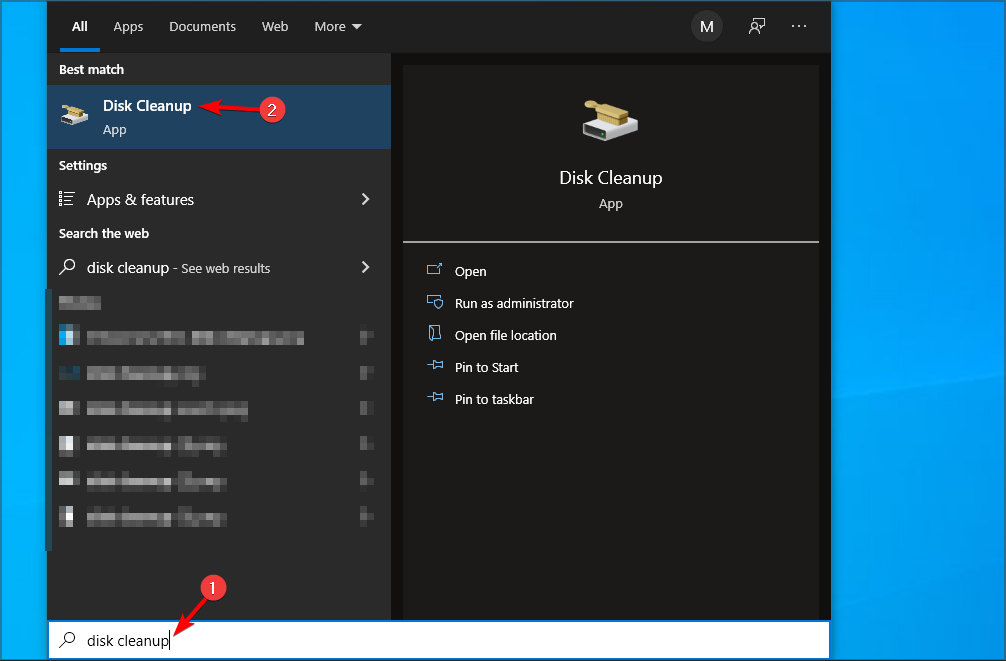Select Pin to Start
This screenshot has width=1006, height=661.
[x=486, y=368]
